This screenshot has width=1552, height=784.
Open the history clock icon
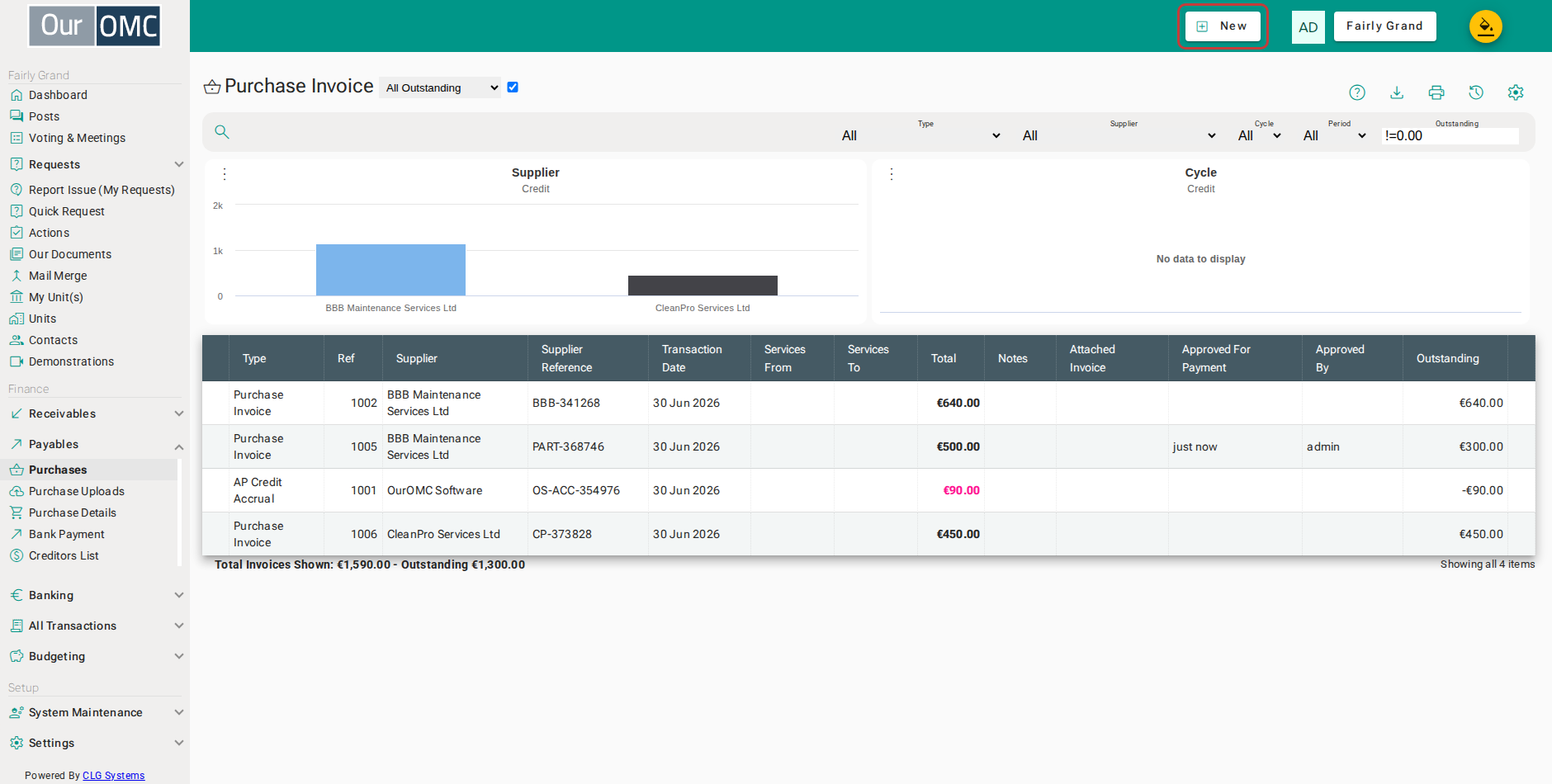tap(1476, 92)
